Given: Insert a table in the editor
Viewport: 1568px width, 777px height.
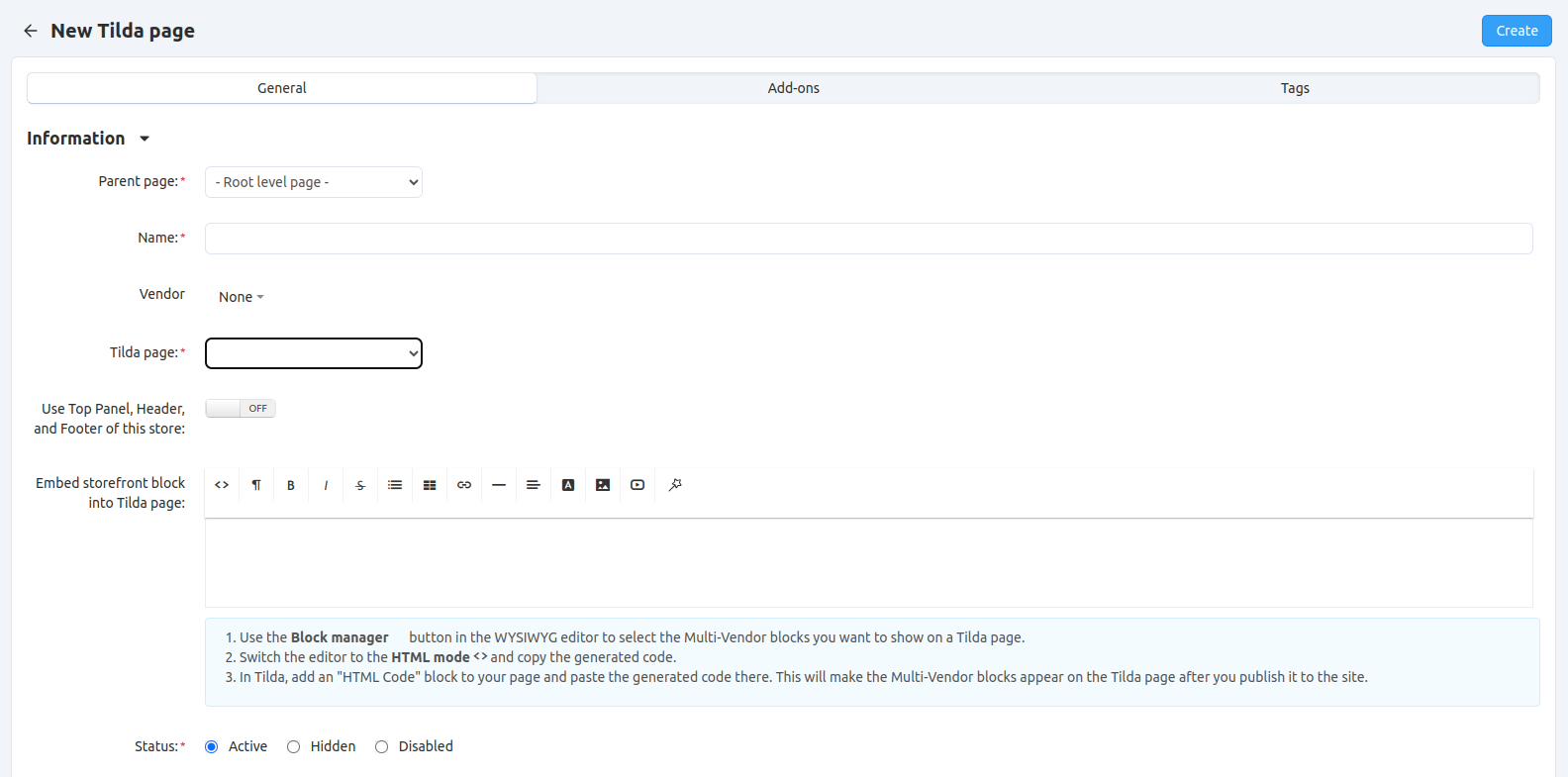Looking at the screenshot, I should pos(430,485).
